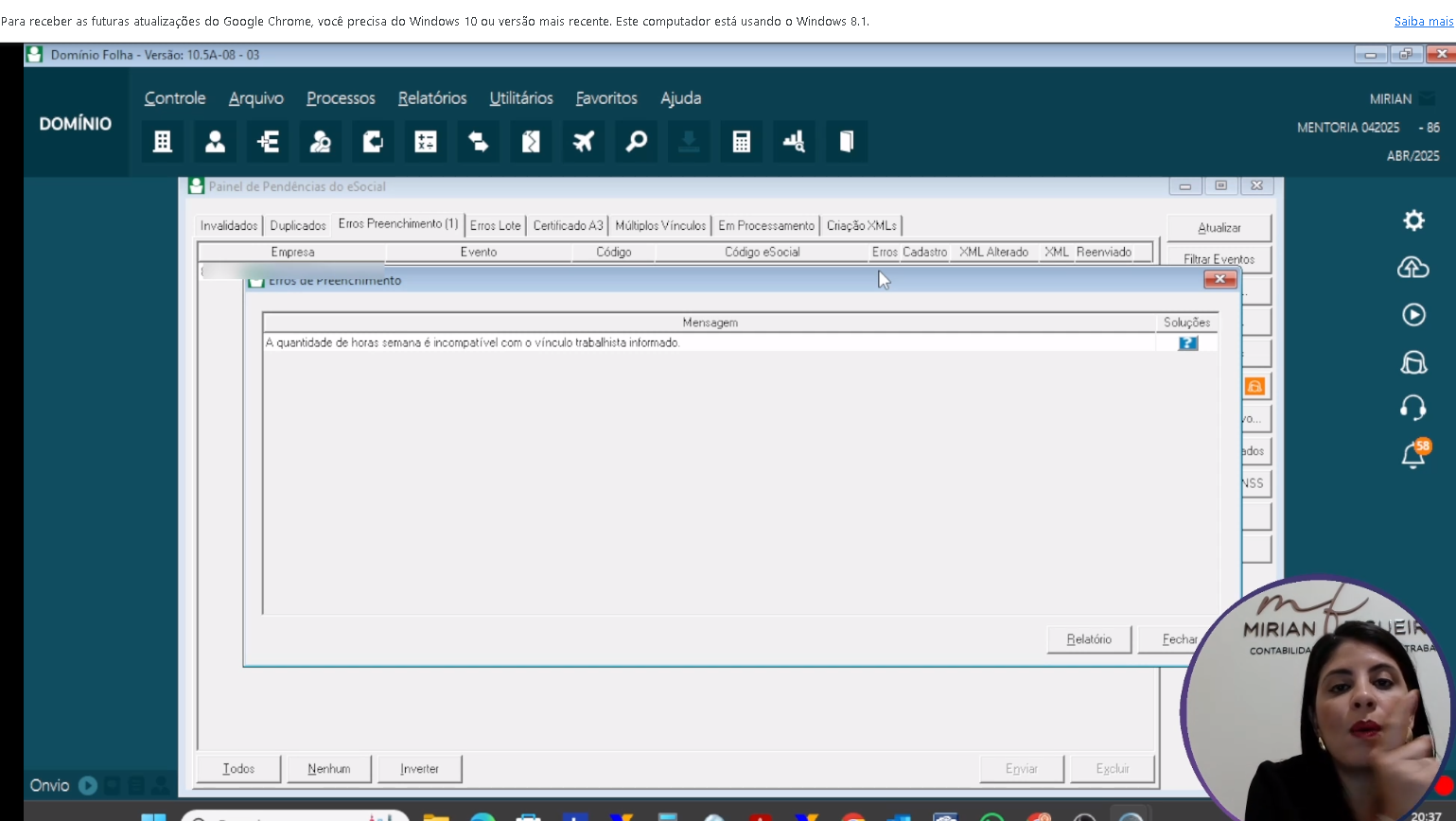Screen dimensions: 1456x821
Task: Click the Filtrar Eventos button
Action: click(x=1219, y=259)
